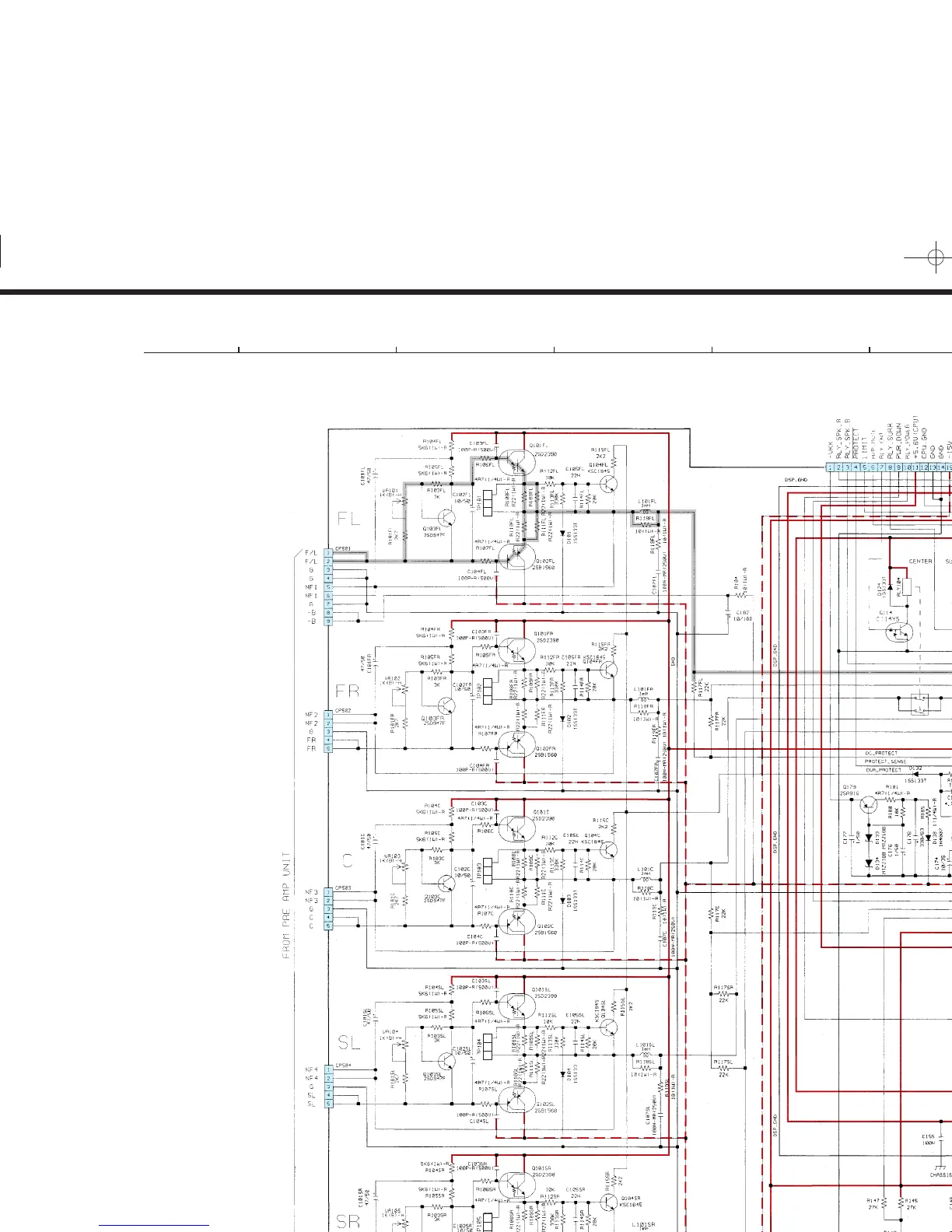This screenshot has height=1232, width=952.
Task: Click pin 8 of the top connector
Action: (x=890, y=467)
